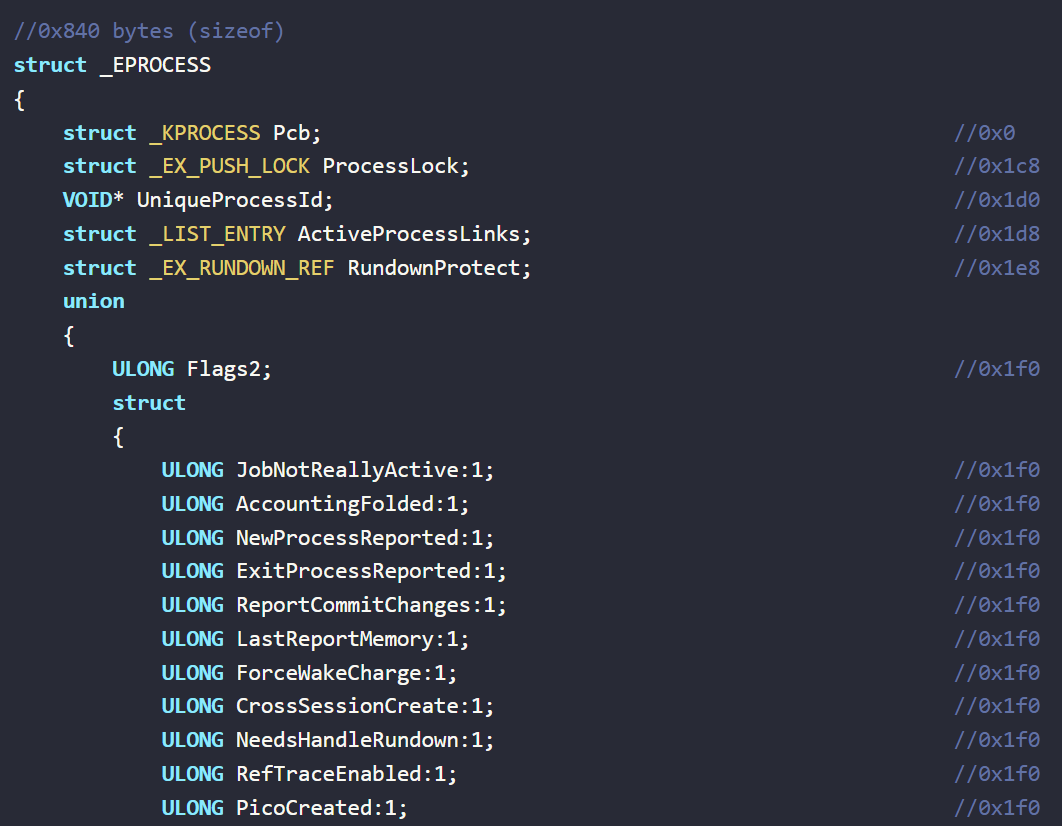Click the '//0x840 bytes (sizeof)' comment
Screen dimensions: 1062x826
pyautogui.click(x=149, y=31)
